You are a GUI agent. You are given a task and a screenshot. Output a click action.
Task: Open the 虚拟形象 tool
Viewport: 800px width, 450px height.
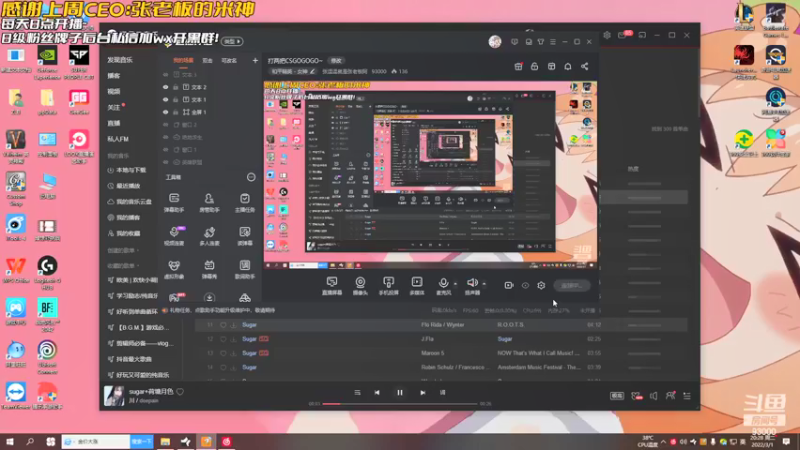[174, 269]
